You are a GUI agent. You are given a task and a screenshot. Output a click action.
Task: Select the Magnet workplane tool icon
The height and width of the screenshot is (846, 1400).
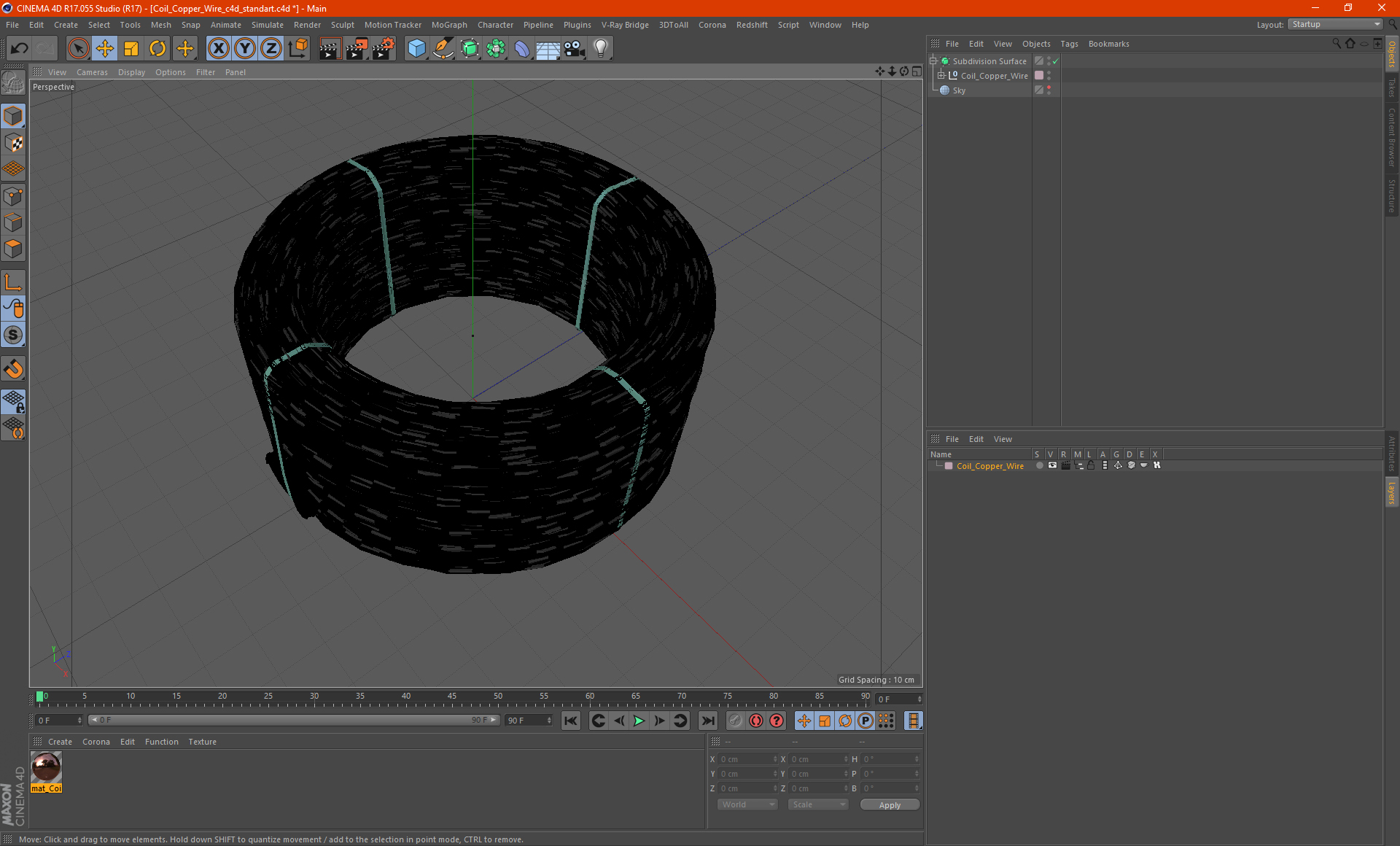click(13, 369)
